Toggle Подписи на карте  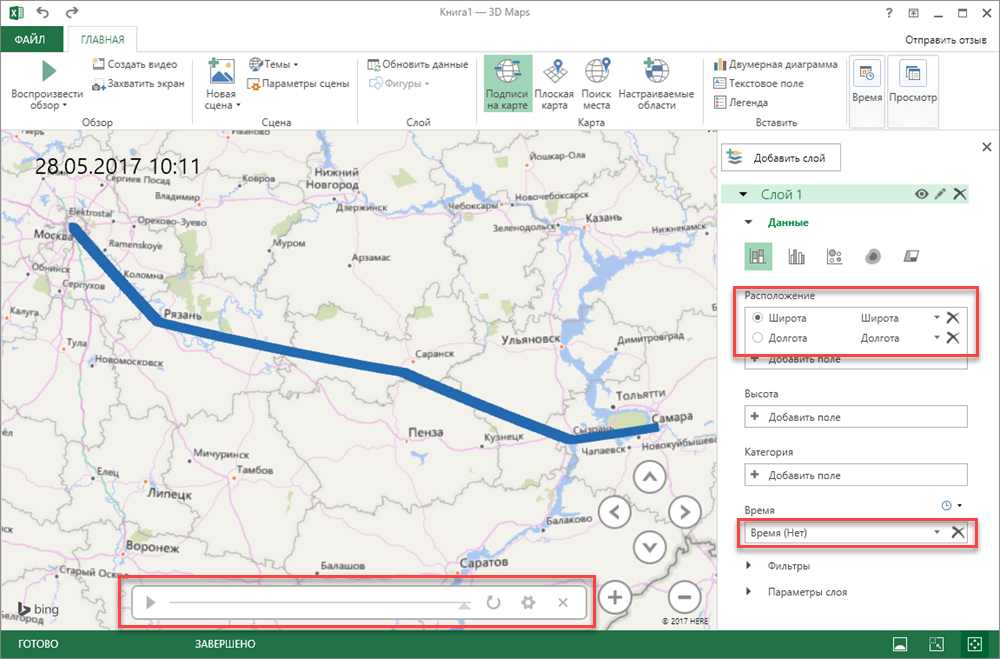[508, 84]
